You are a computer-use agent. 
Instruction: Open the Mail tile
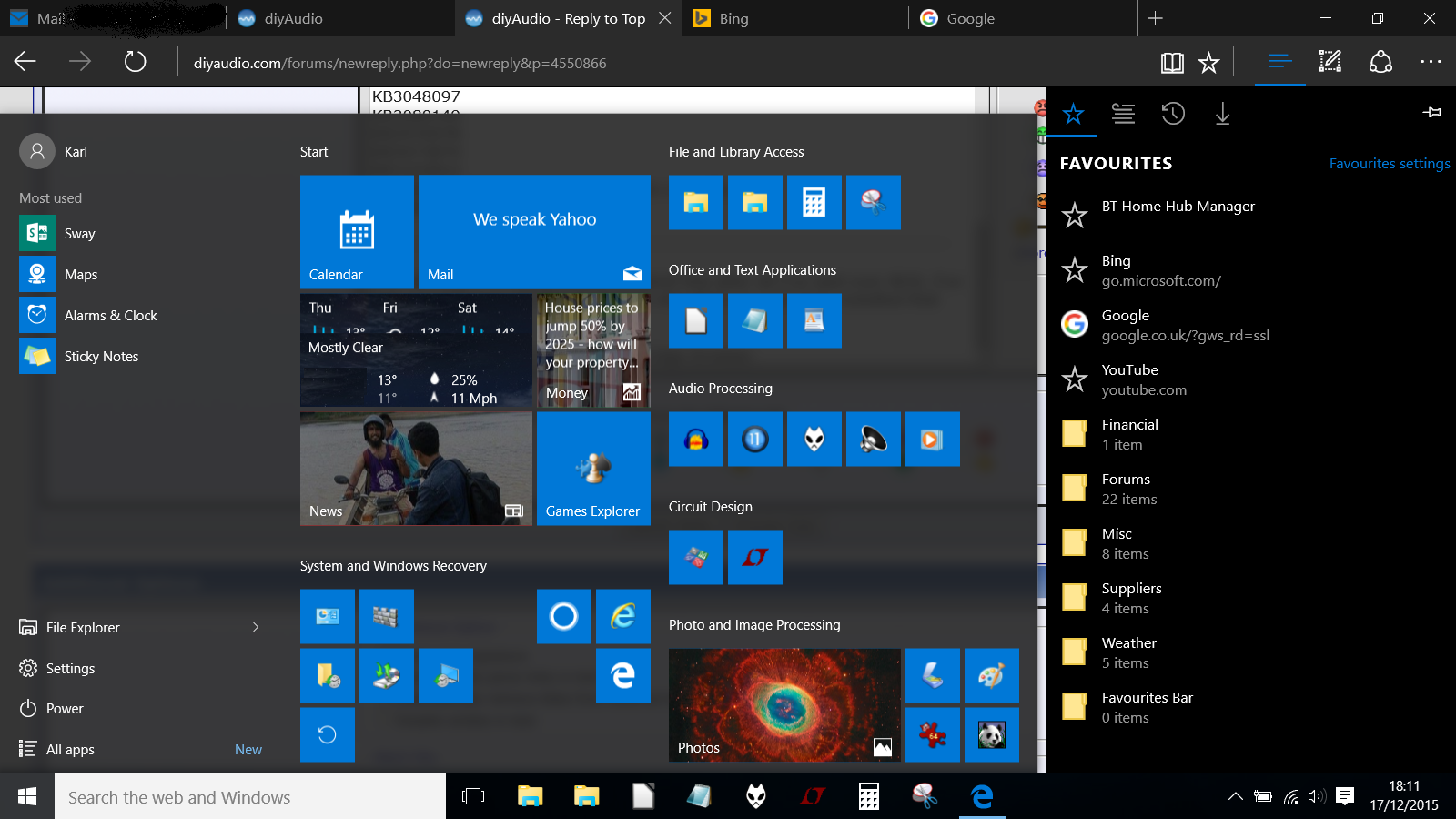[x=534, y=232]
